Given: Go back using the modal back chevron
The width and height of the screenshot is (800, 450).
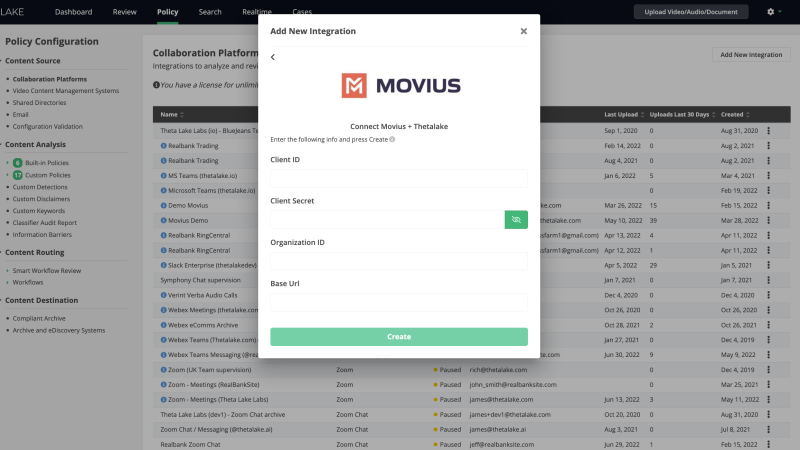Looking at the screenshot, I should pyautogui.click(x=273, y=57).
